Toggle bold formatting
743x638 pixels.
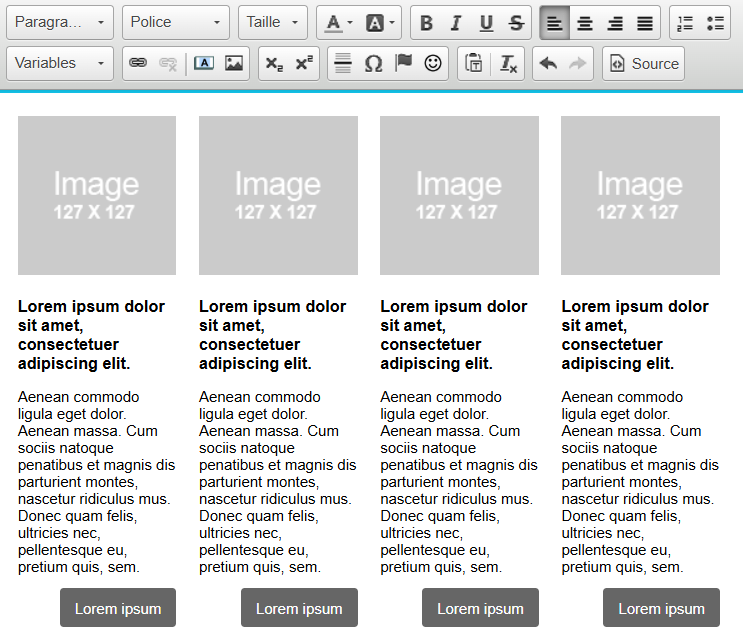tap(426, 23)
